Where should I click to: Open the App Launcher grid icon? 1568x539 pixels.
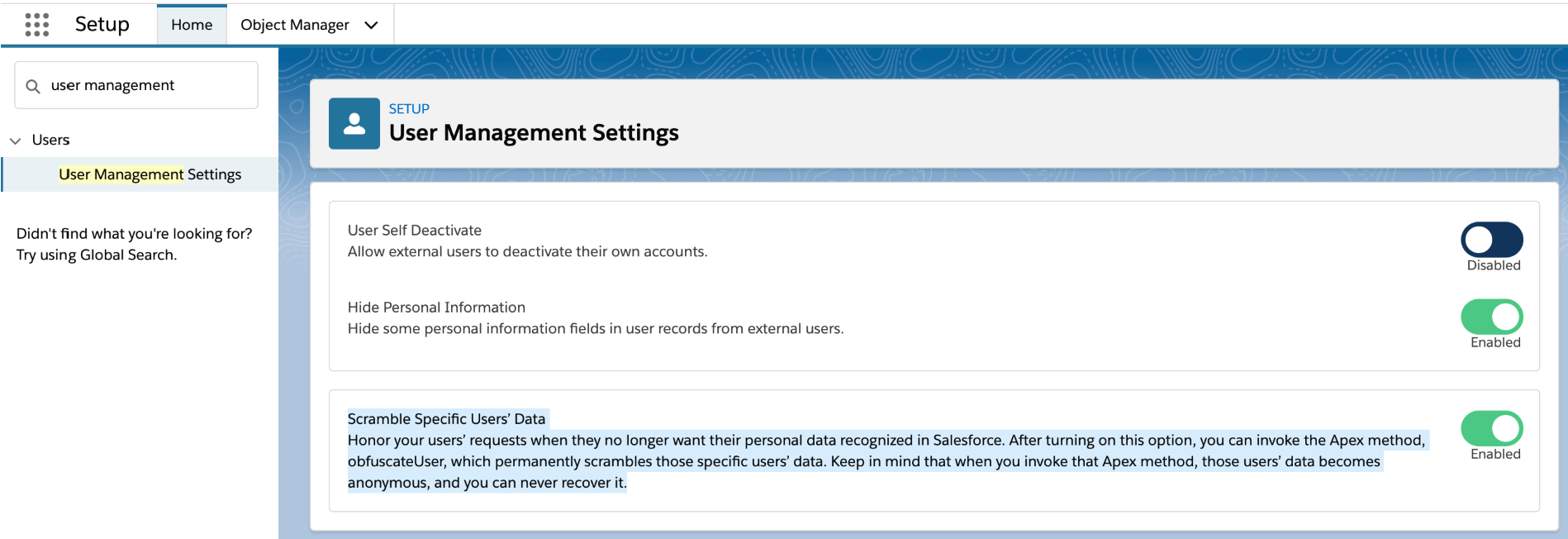tap(37, 25)
